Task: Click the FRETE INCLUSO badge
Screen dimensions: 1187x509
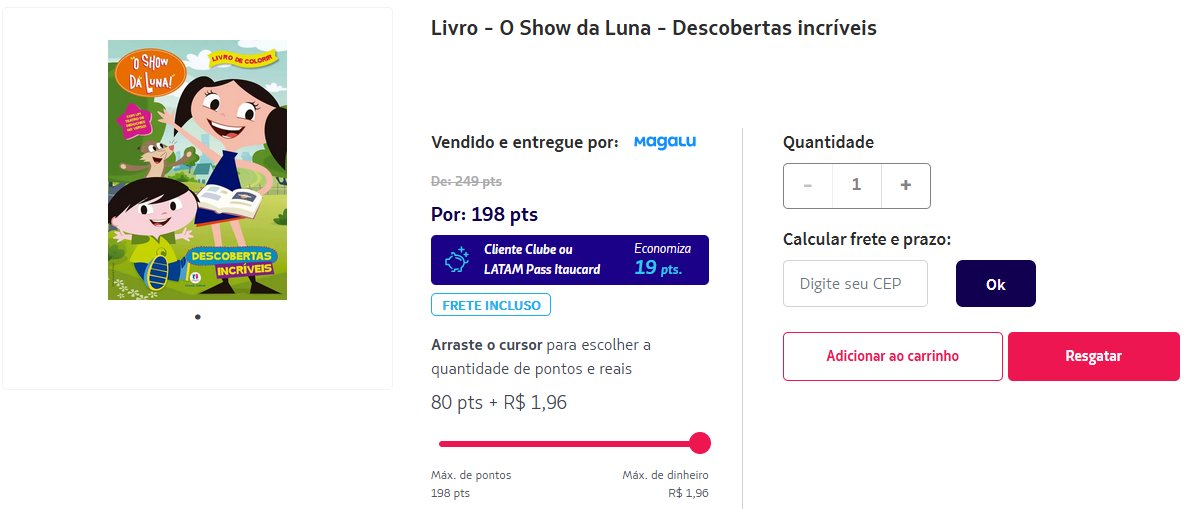Action: (491, 304)
